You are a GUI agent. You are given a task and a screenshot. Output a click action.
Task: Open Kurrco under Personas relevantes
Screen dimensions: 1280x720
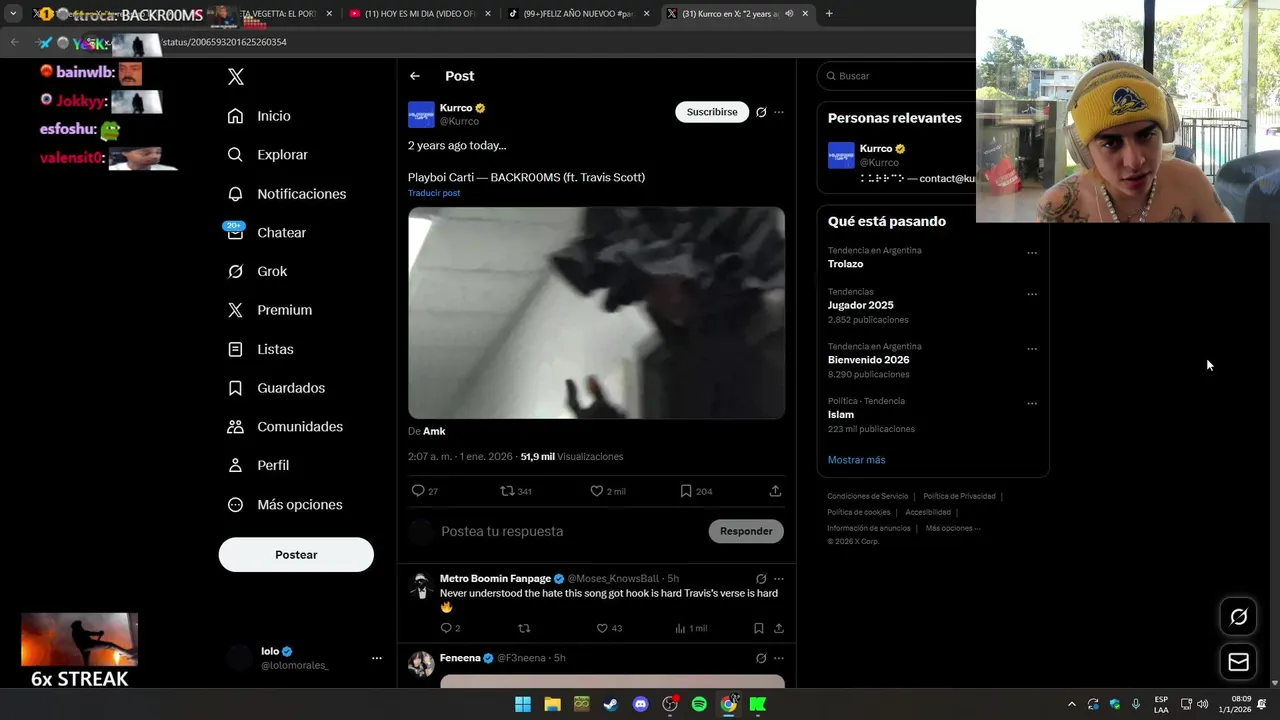pyautogui.click(x=876, y=148)
